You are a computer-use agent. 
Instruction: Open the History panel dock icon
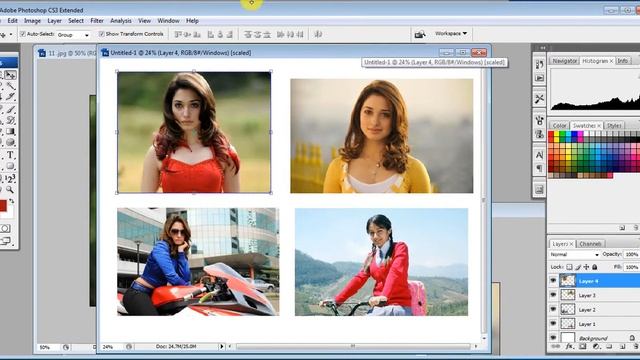coord(539,64)
